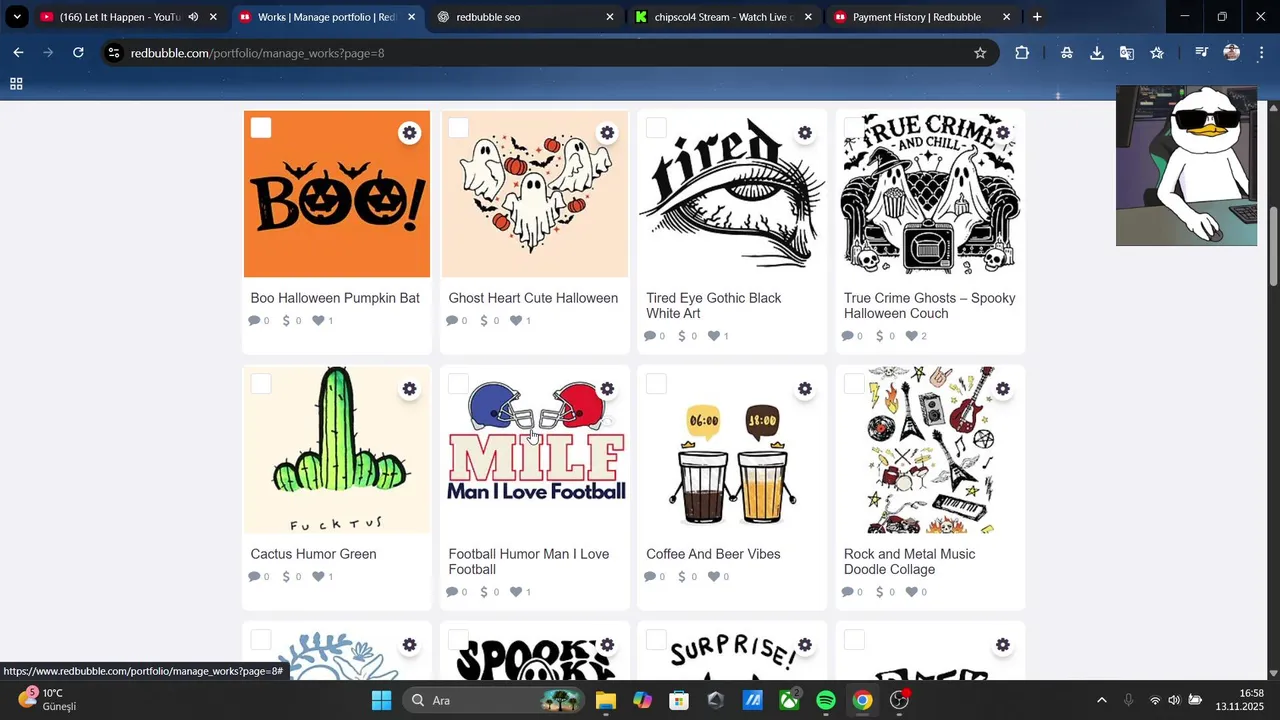Viewport: 1280px width, 720px height.
Task: Click comments icon under Boo Halloween Pumpkin Bat
Action: [255, 321]
